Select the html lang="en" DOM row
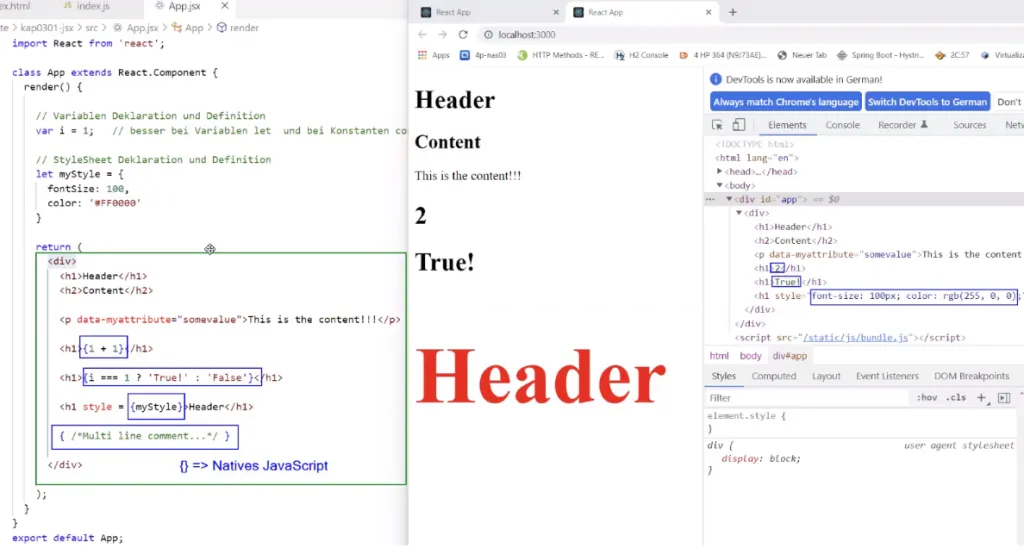The height and width of the screenshot is (548, 1024). [757, 157]
